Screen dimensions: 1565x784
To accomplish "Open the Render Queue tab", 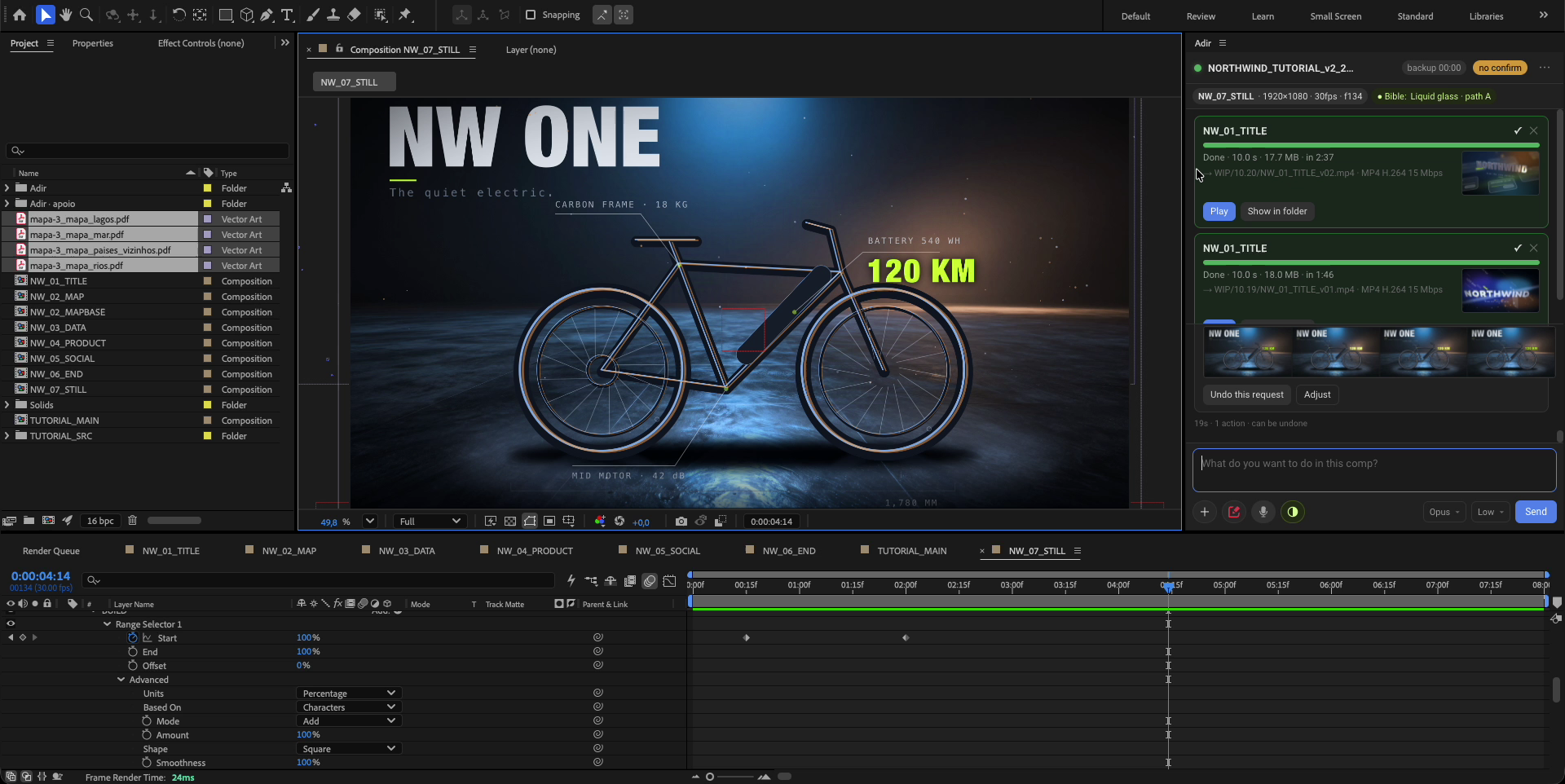I will click(x=51, y=551).
